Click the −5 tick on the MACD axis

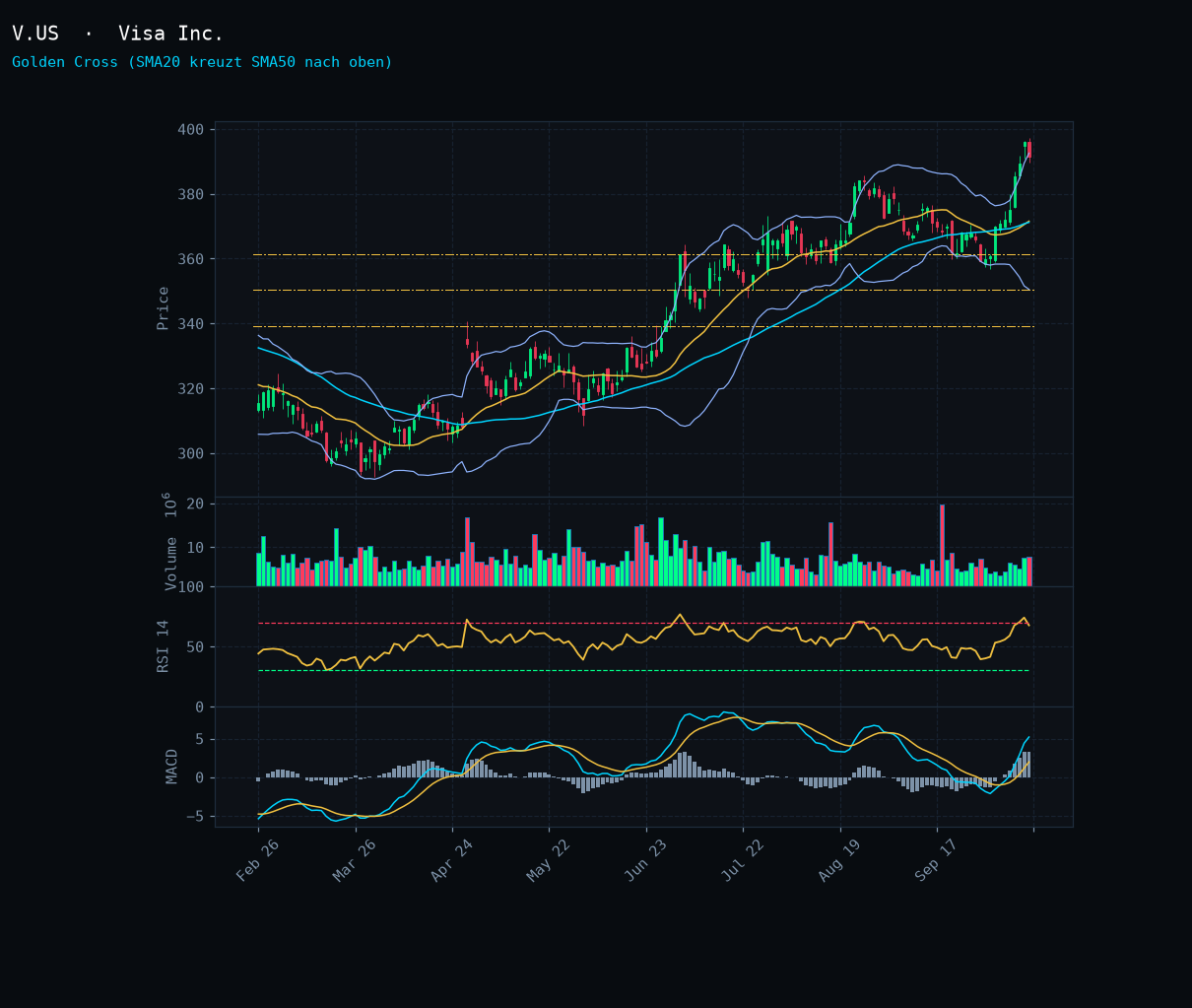point(195,817)
